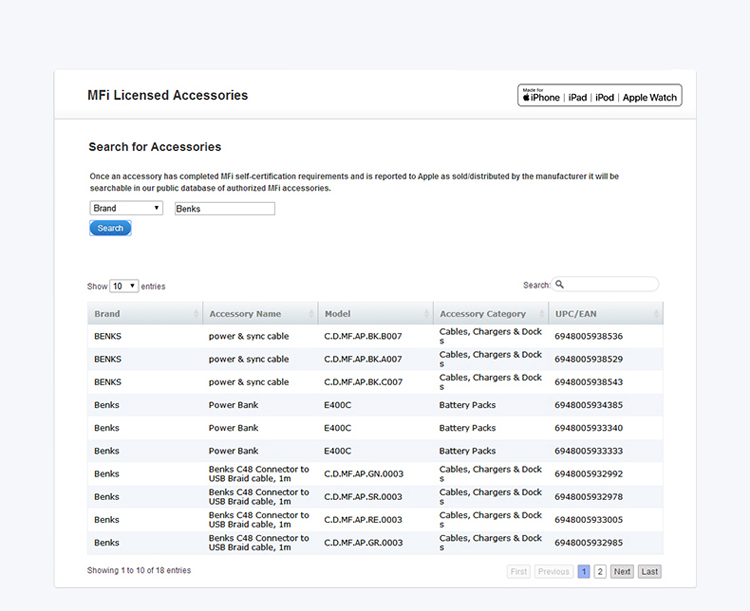750x611 pixels.
Task: Click the Last pagination button
Action: 650,571
